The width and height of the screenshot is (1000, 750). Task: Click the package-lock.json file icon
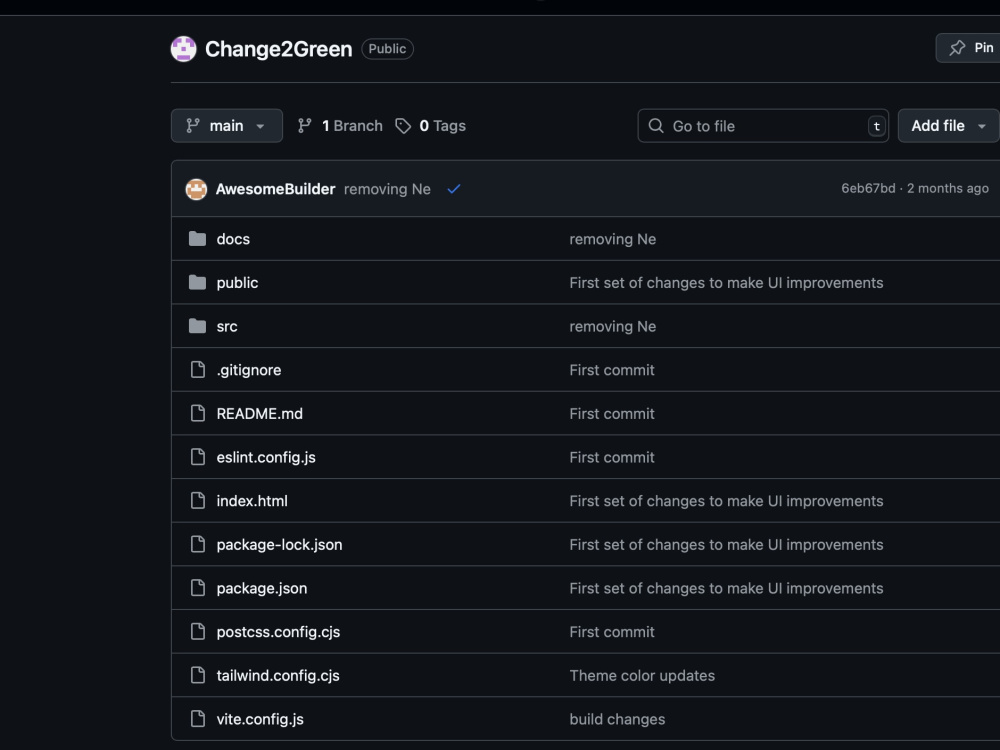[198, 544]
